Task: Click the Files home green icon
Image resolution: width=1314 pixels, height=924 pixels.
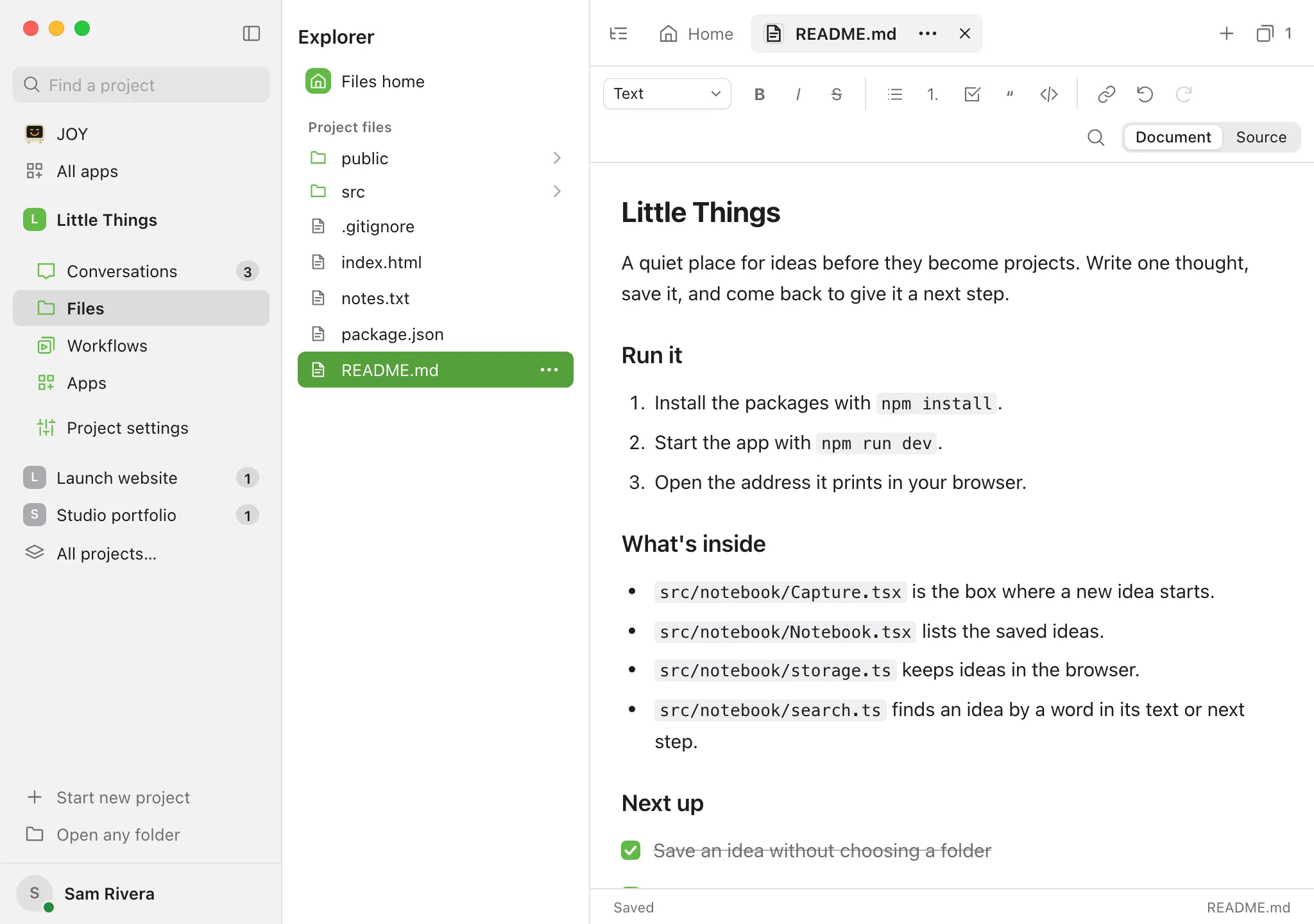Action: coord(318,81)
